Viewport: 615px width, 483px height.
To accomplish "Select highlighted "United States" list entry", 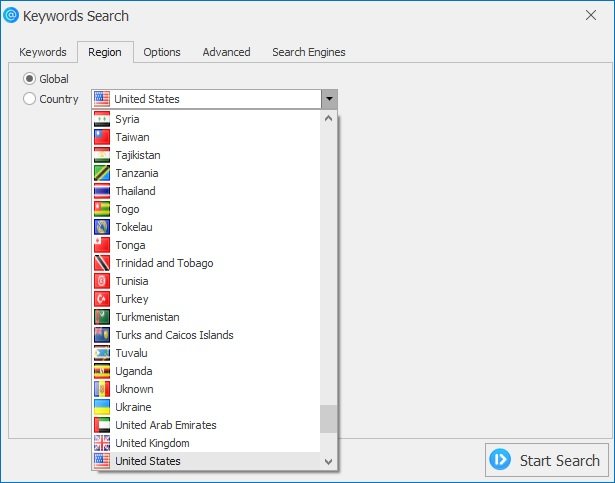I will pos(207,461).
